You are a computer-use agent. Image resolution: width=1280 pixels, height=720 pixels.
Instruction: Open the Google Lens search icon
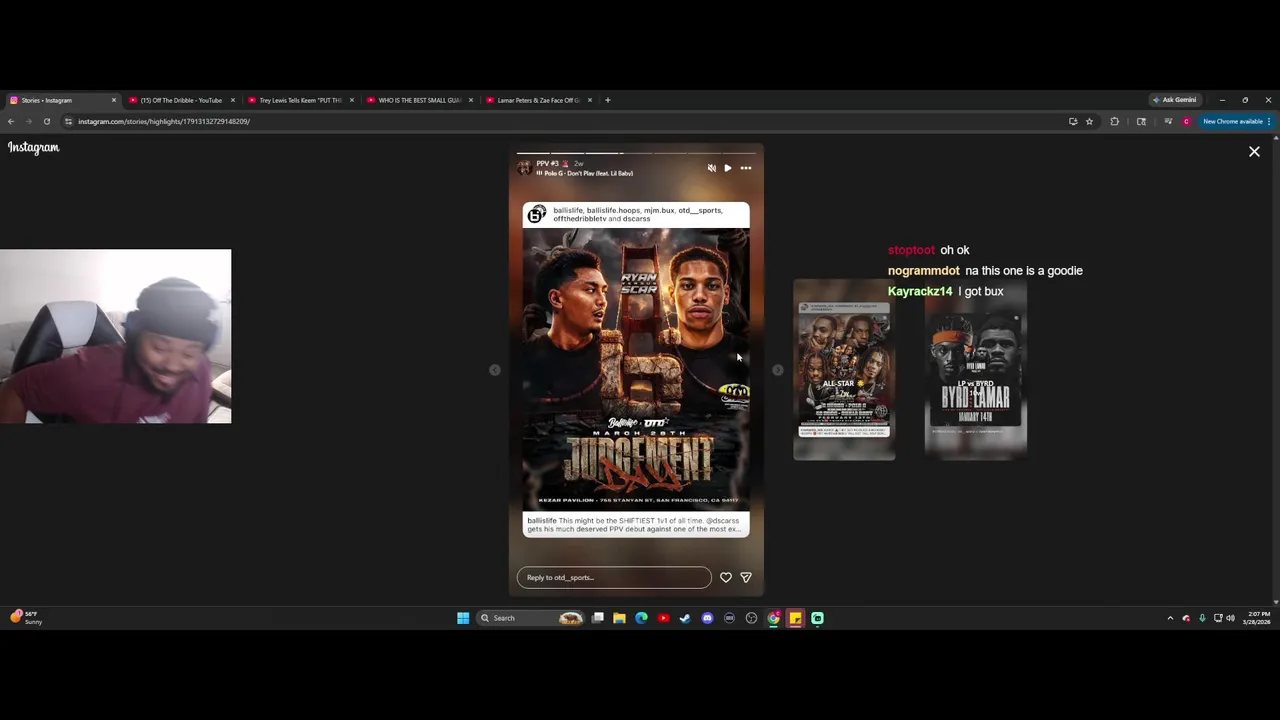(x=1141, y=121)
